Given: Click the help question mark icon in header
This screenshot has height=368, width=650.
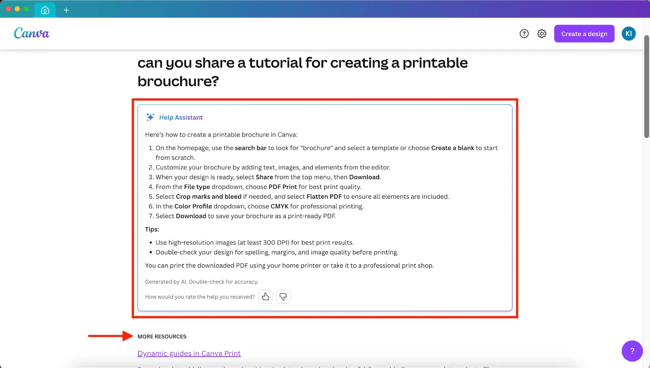Looking at the screenshot, I should click(524, 34).
